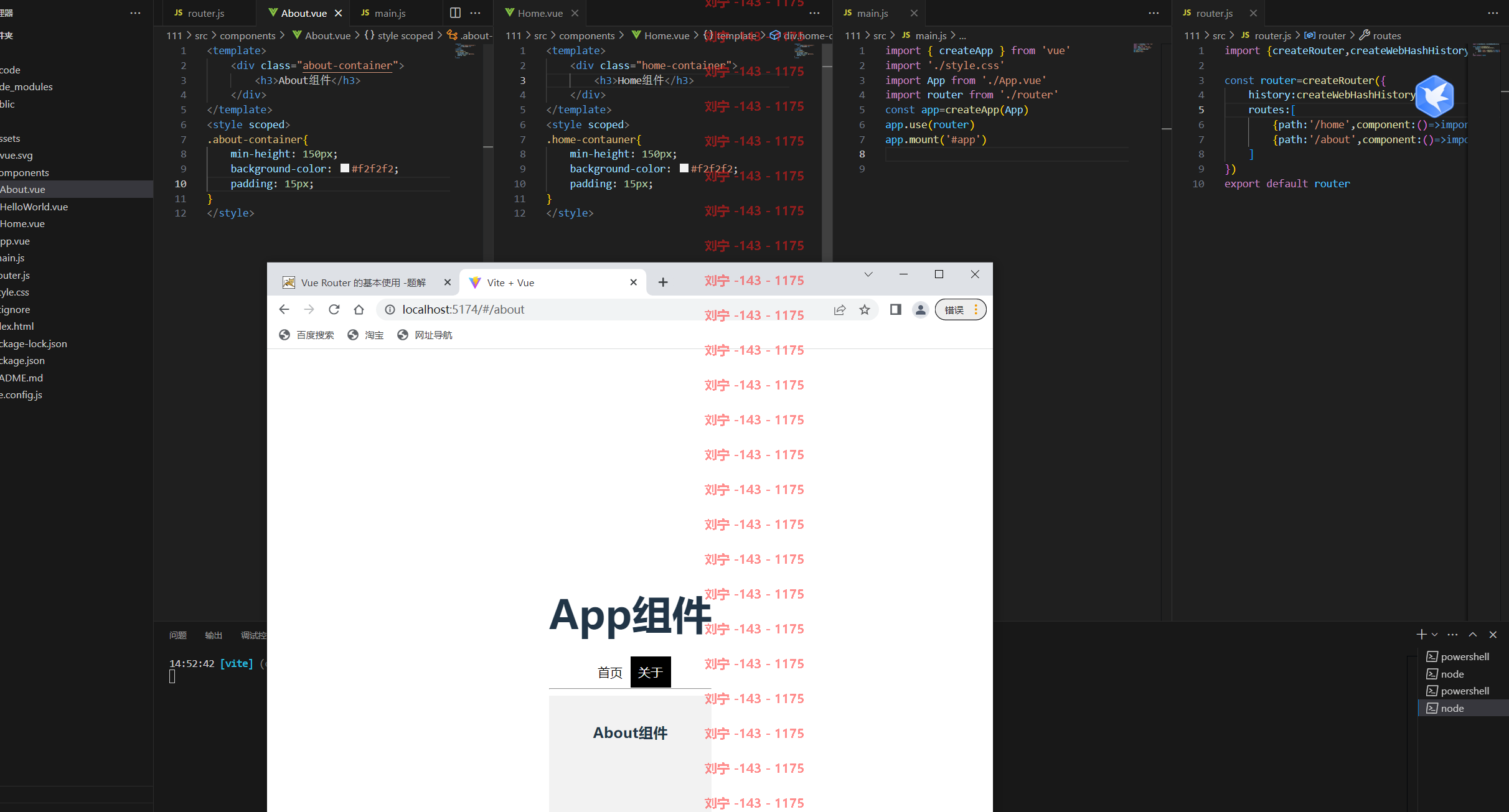Image resolution: width=1509 pixels, height=812 pixels.
Task: Click 首页 navigation link
Action: 610,673
